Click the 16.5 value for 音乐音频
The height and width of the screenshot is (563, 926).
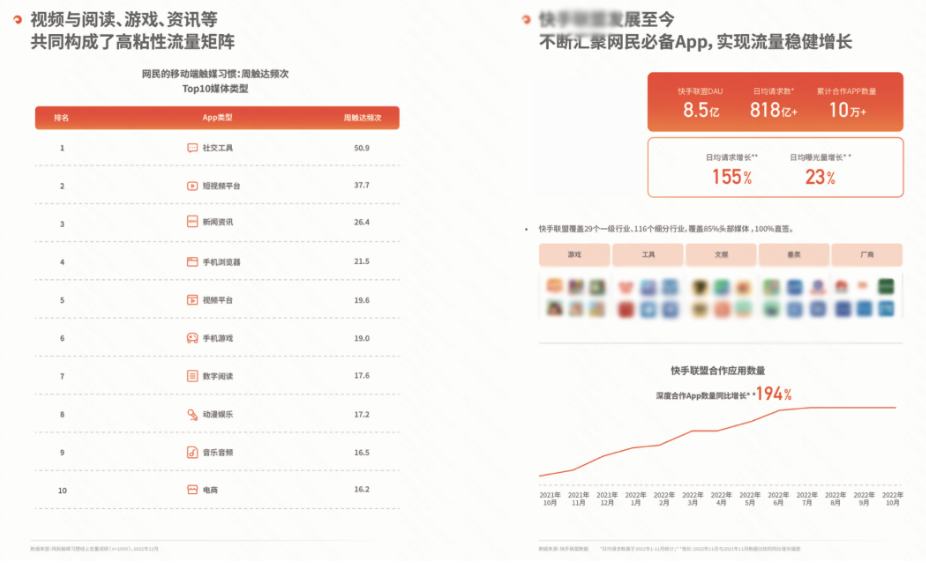click(361, 452)
